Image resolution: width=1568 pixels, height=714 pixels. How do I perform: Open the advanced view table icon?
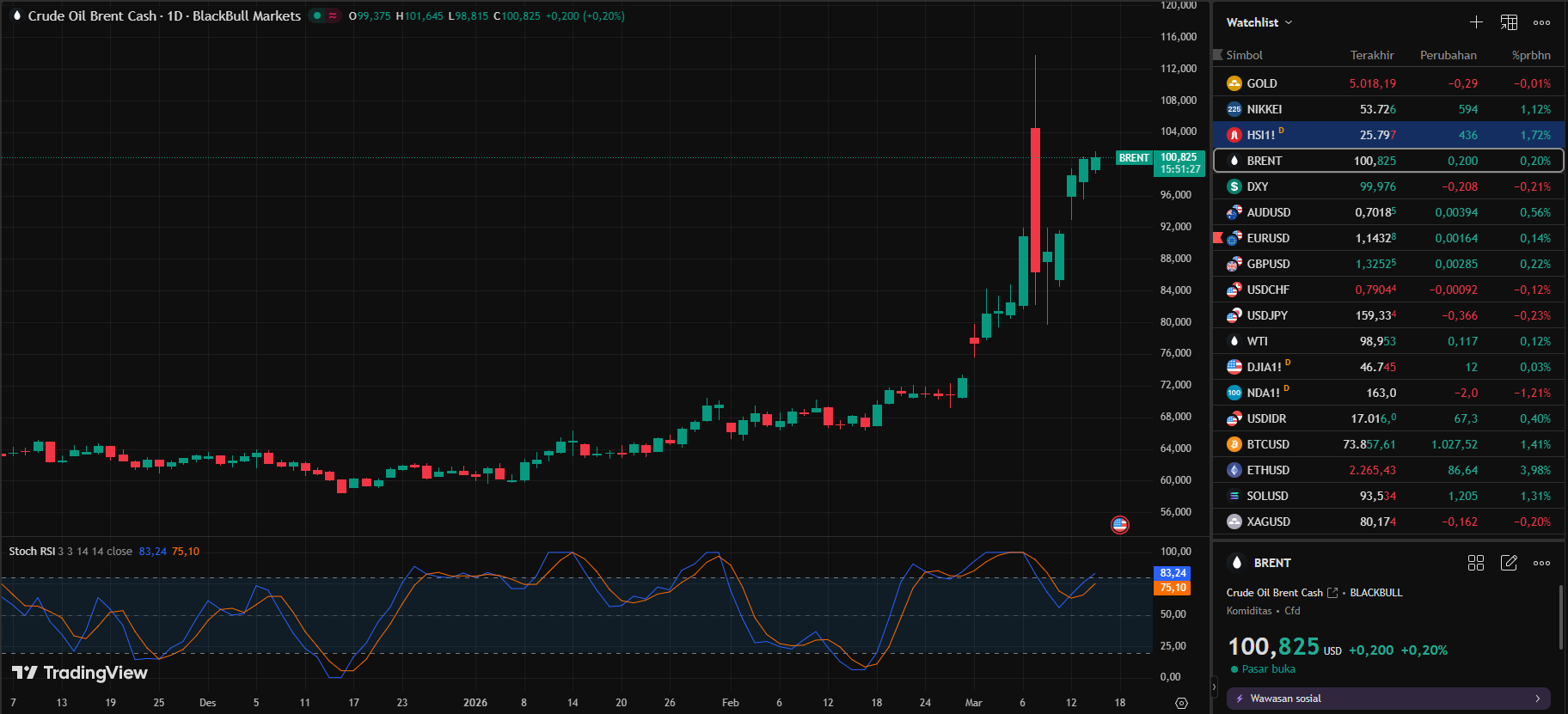pos(1509,22)
